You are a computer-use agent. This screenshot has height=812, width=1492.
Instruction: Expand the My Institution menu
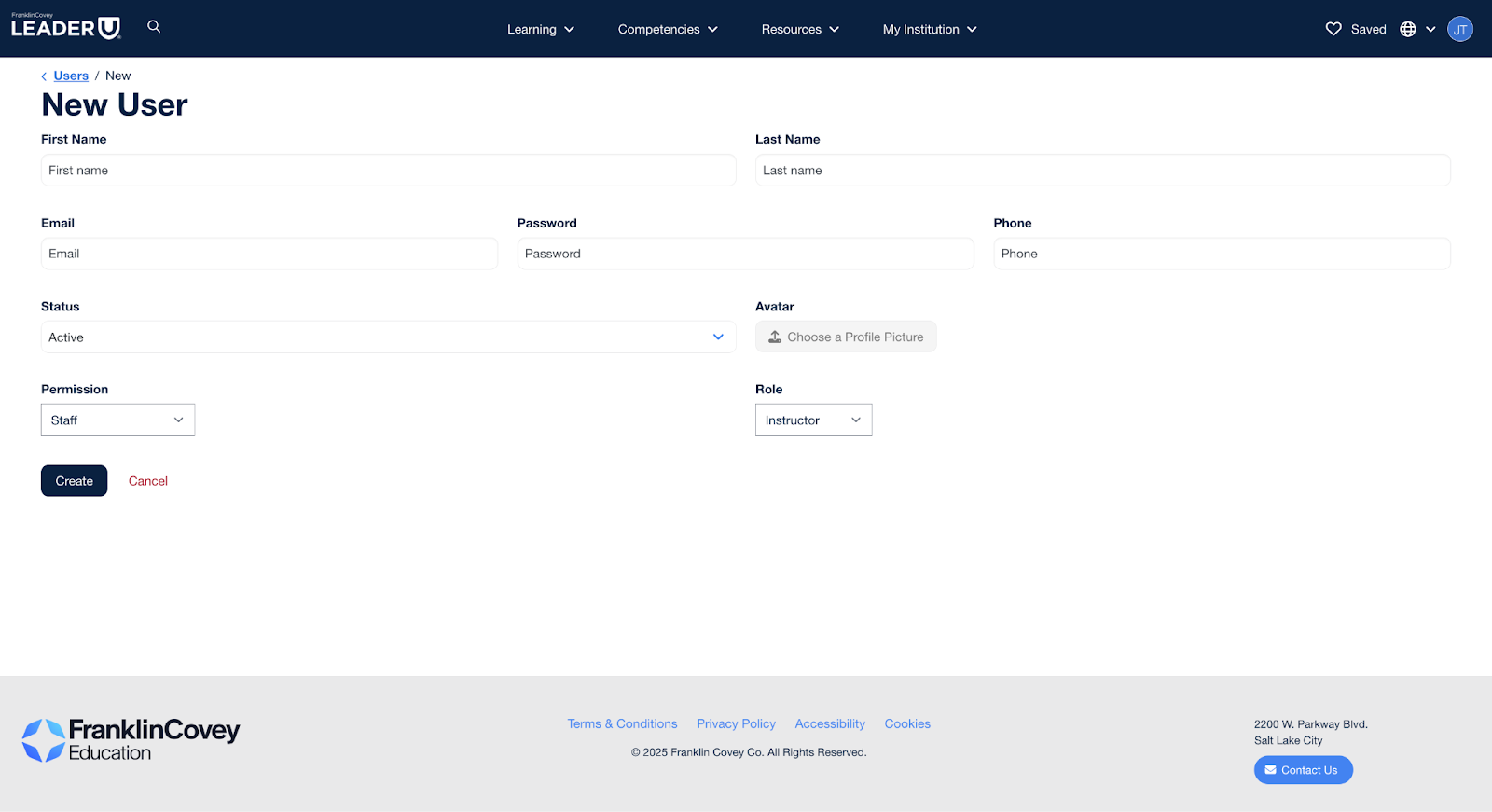click(x=929, y=29)
